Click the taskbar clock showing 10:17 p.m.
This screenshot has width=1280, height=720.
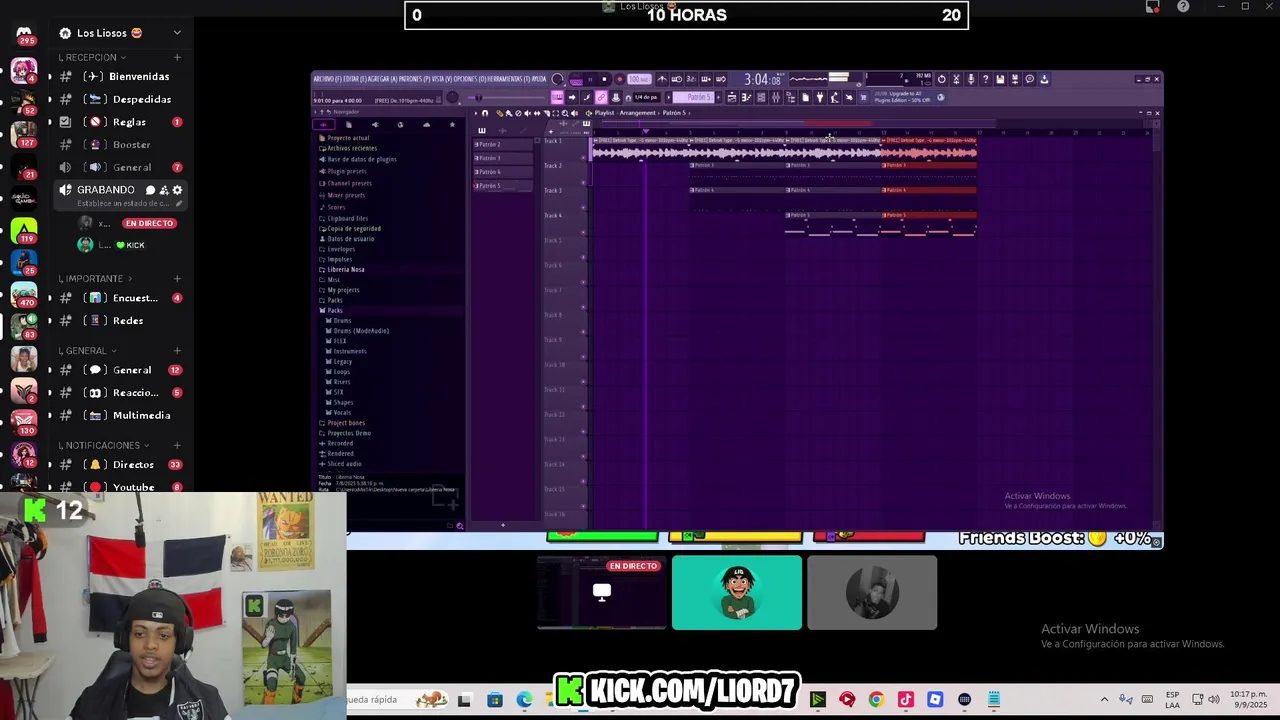point(1249,700)
